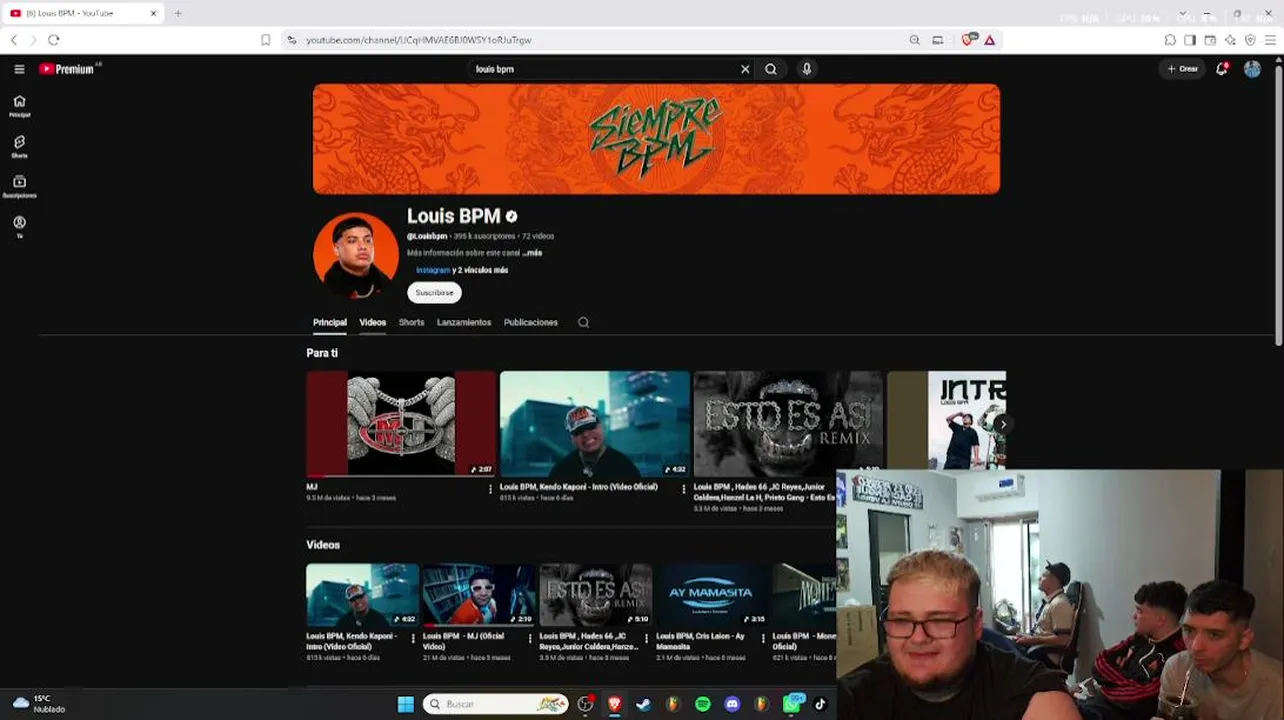Viewport: 1284px width, 720px height.
Task: Bookmark this page in the address bar
Action: pos(265,40)
